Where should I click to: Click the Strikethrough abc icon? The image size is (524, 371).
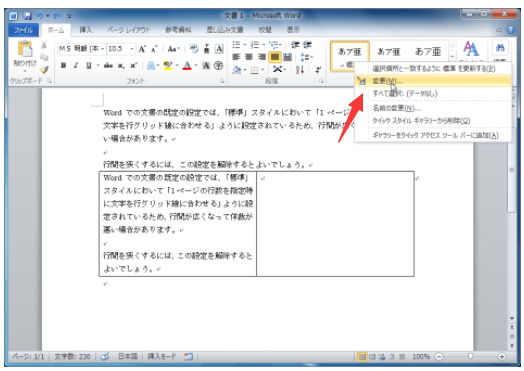108,66
